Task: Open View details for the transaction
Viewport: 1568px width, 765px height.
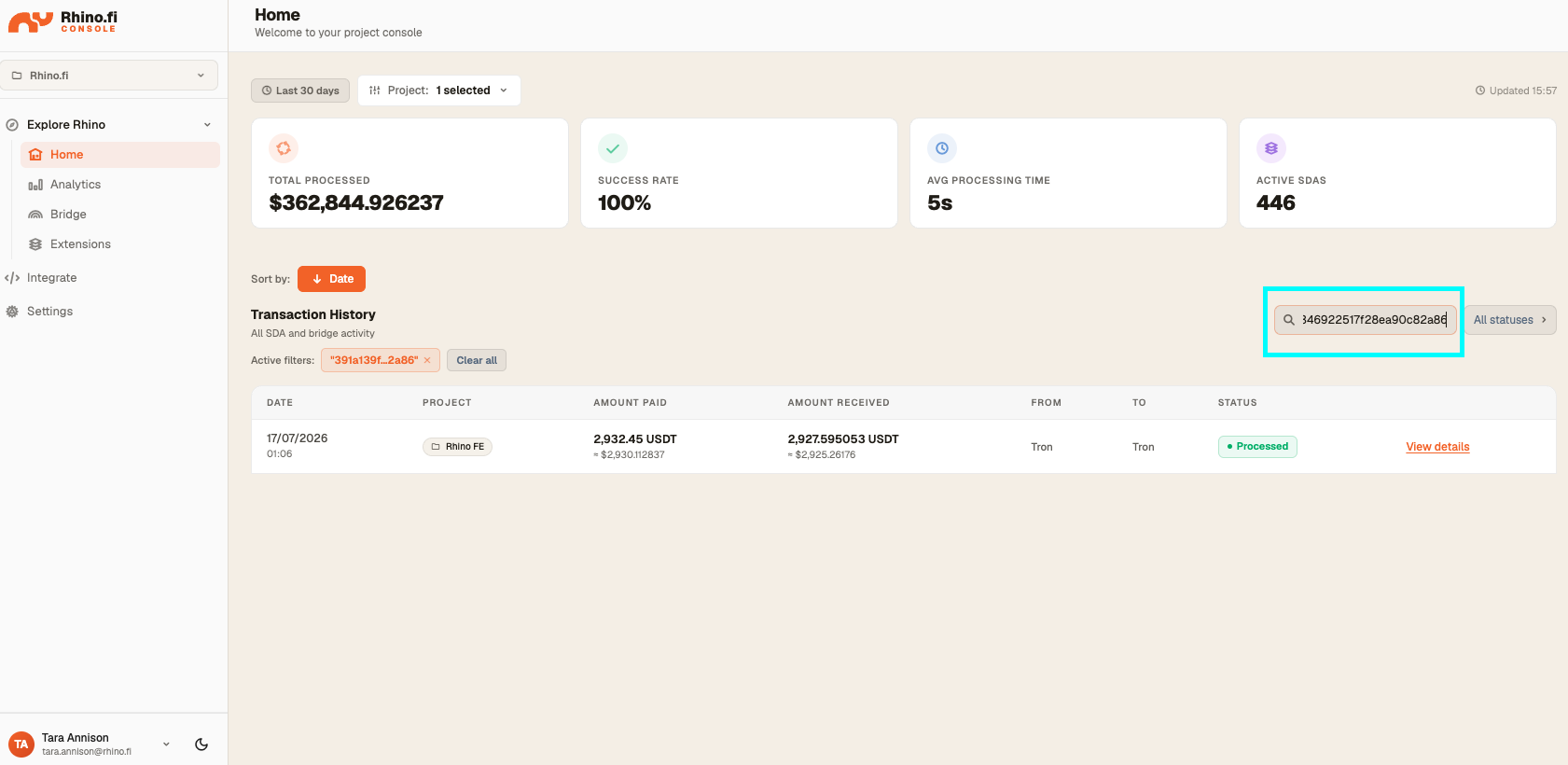Action: 1437,447
